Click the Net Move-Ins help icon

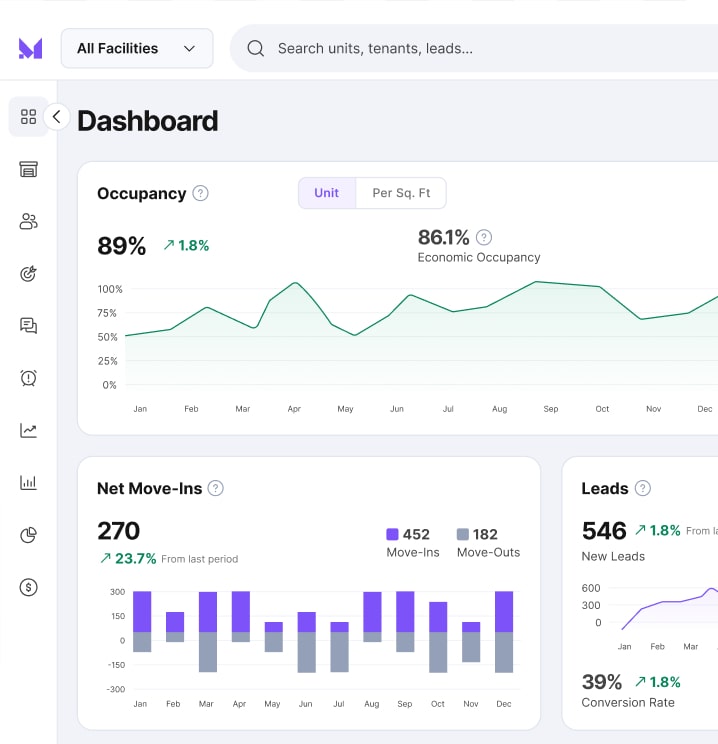pyautogui.click(x=215, y=488)
